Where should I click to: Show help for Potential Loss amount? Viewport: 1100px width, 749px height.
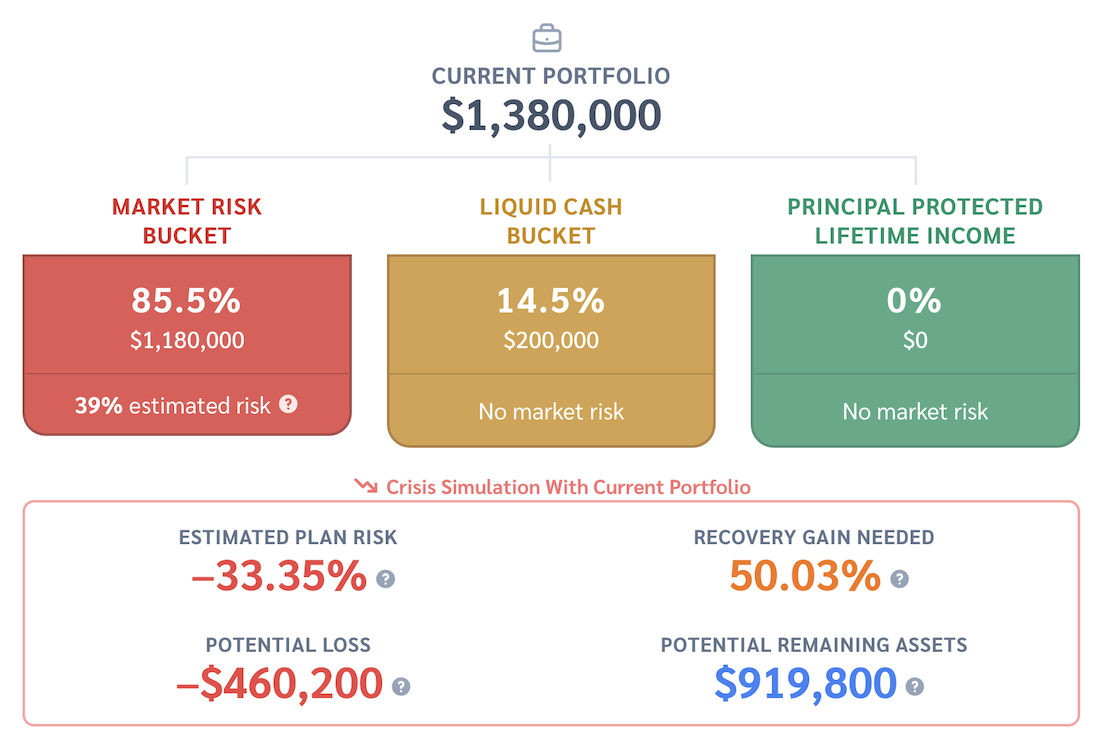click(x=401, y=686)
